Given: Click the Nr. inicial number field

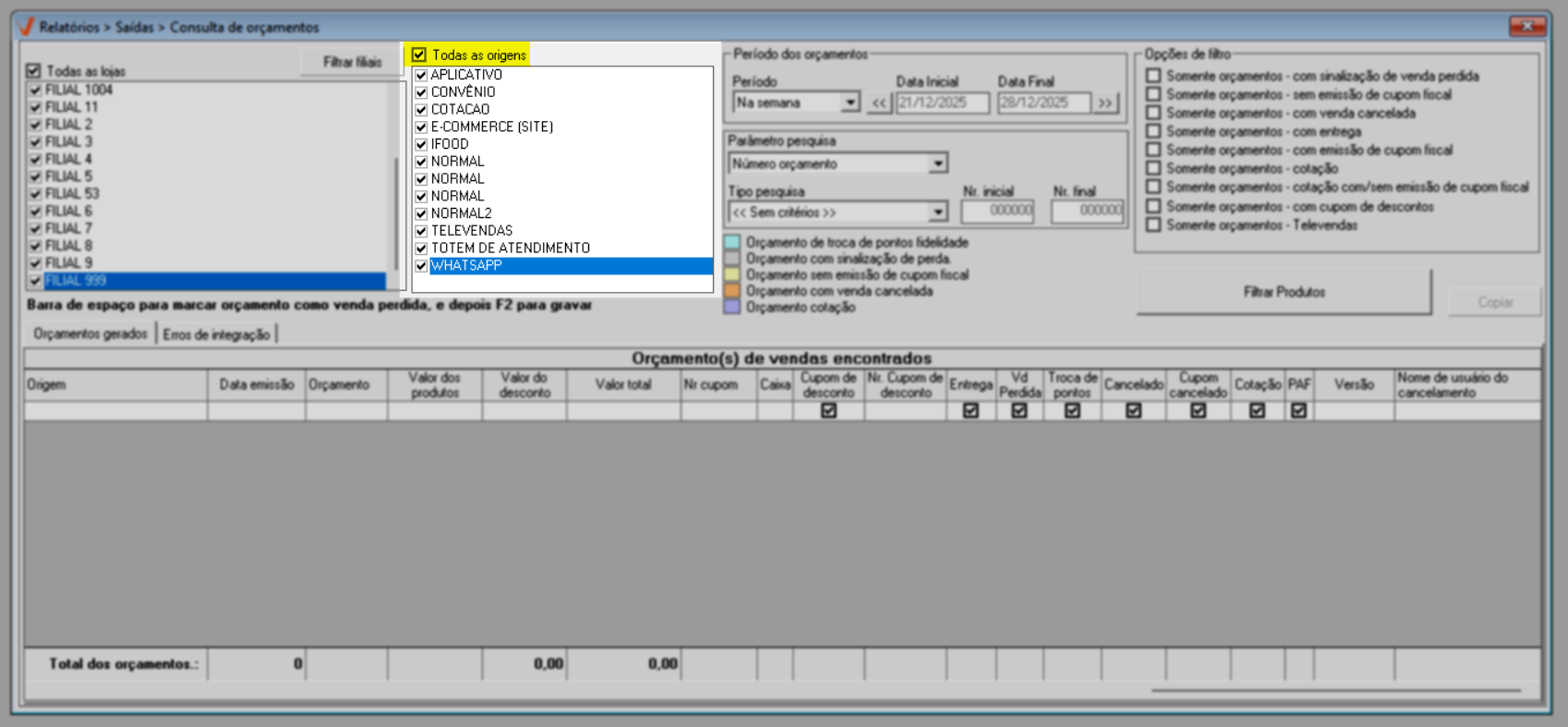Looking at the screenshot, I should click(997, 212).
